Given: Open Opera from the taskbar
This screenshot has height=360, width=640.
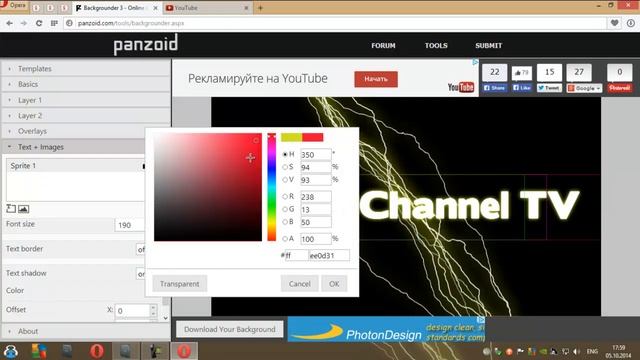Looking at the screenshot, I should click(x=97, y=351).
